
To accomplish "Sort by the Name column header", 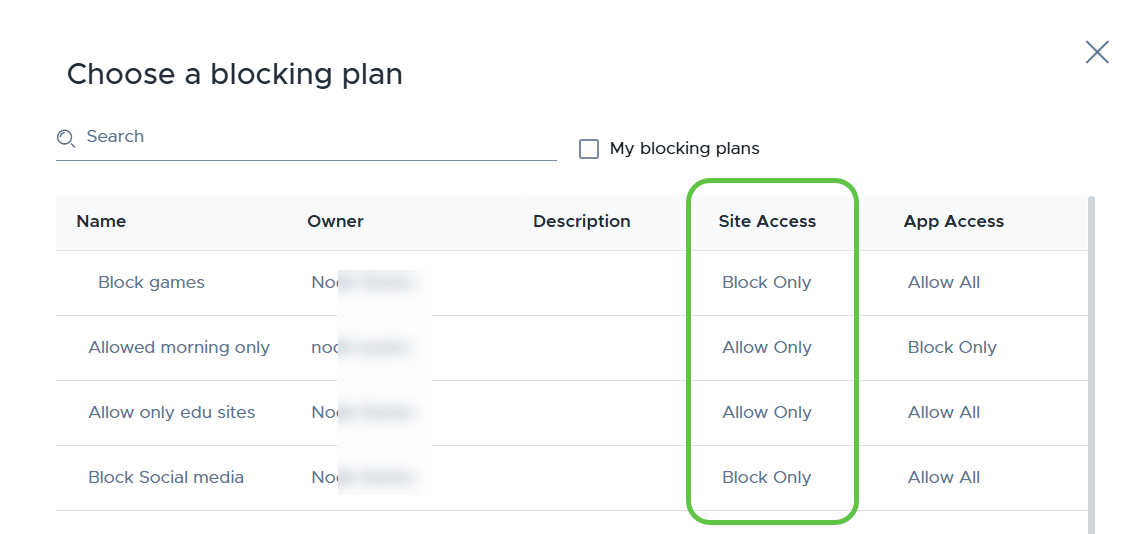I will tap(101, 221).
